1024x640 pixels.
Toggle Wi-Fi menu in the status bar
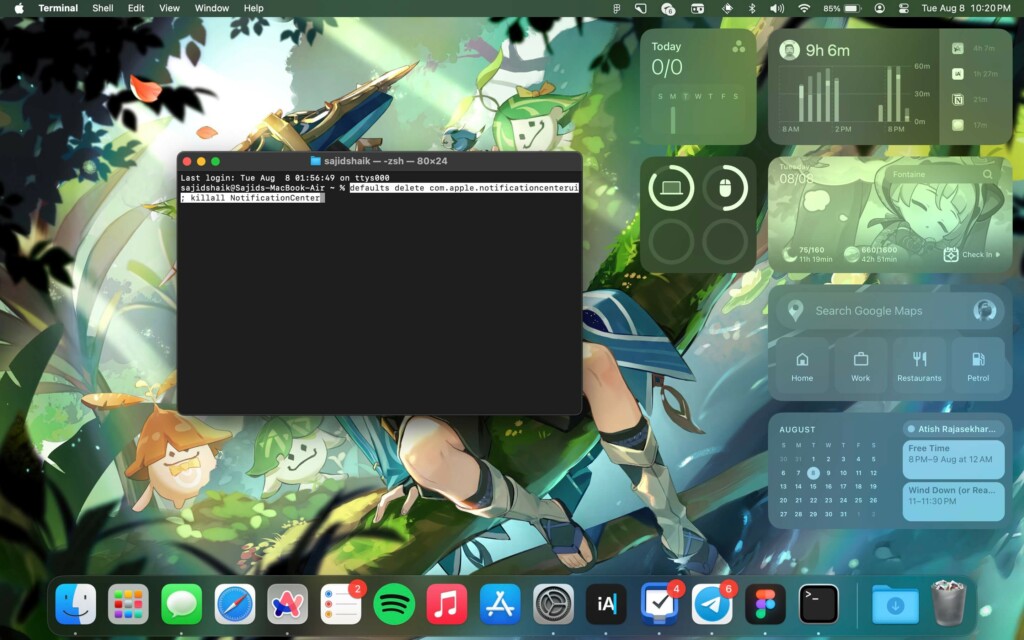pyautogui.click(x=804, y=8)
